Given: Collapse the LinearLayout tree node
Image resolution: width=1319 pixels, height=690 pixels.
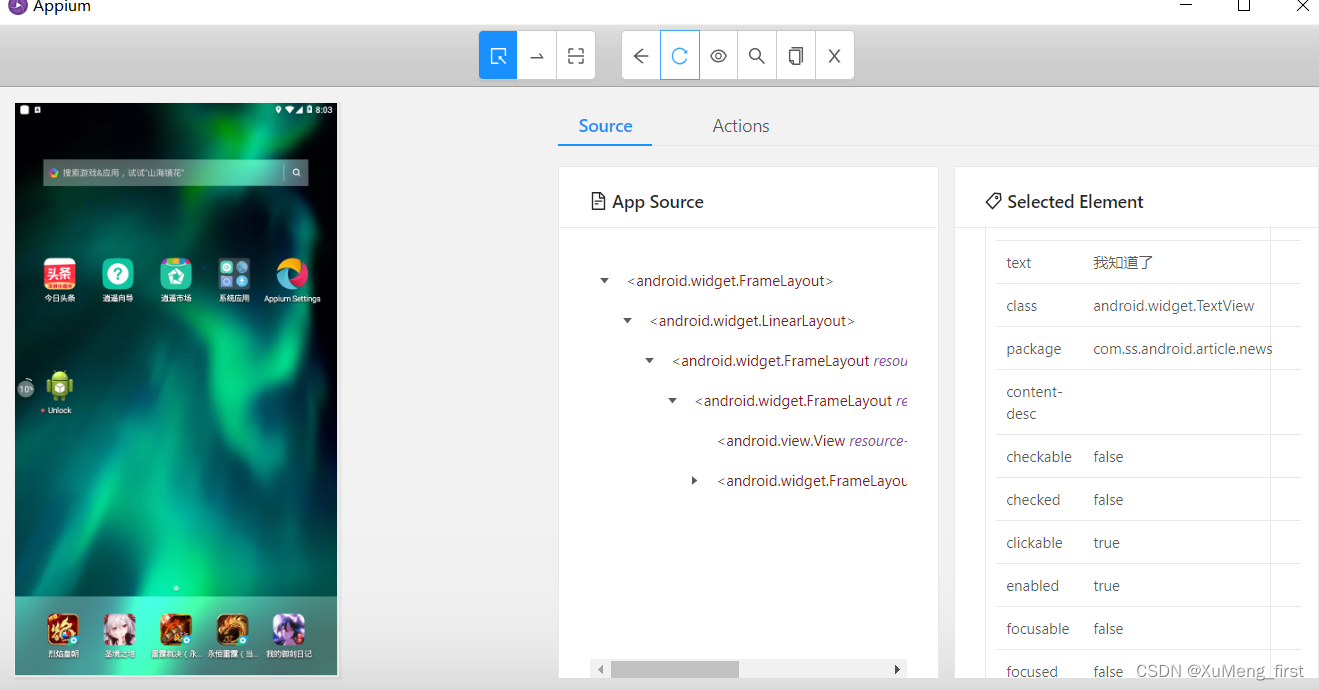Looking at the screenshot, I should pyautogui.click(x=627, y=320).
